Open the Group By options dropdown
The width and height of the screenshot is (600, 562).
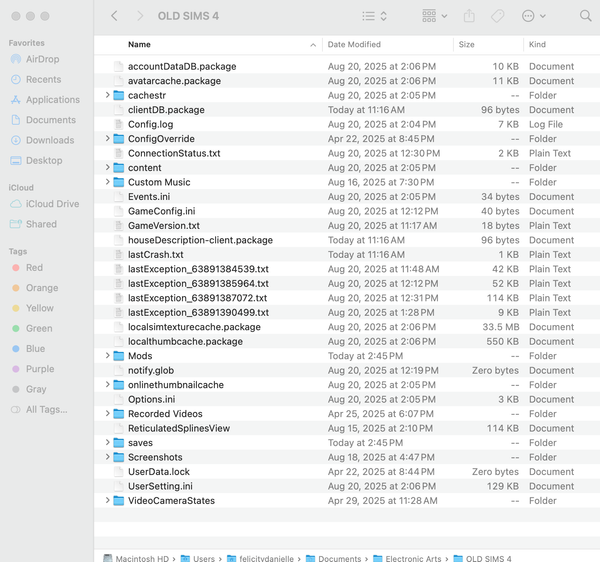point(435,16)
